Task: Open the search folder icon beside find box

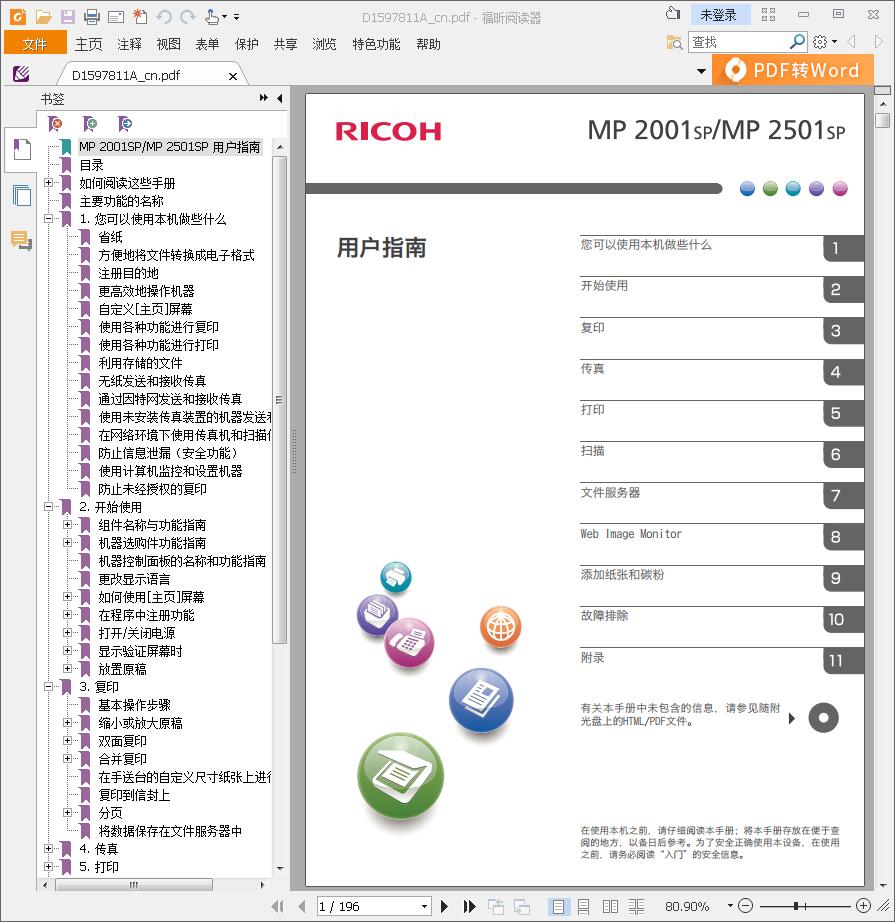Action: [674, 42]
